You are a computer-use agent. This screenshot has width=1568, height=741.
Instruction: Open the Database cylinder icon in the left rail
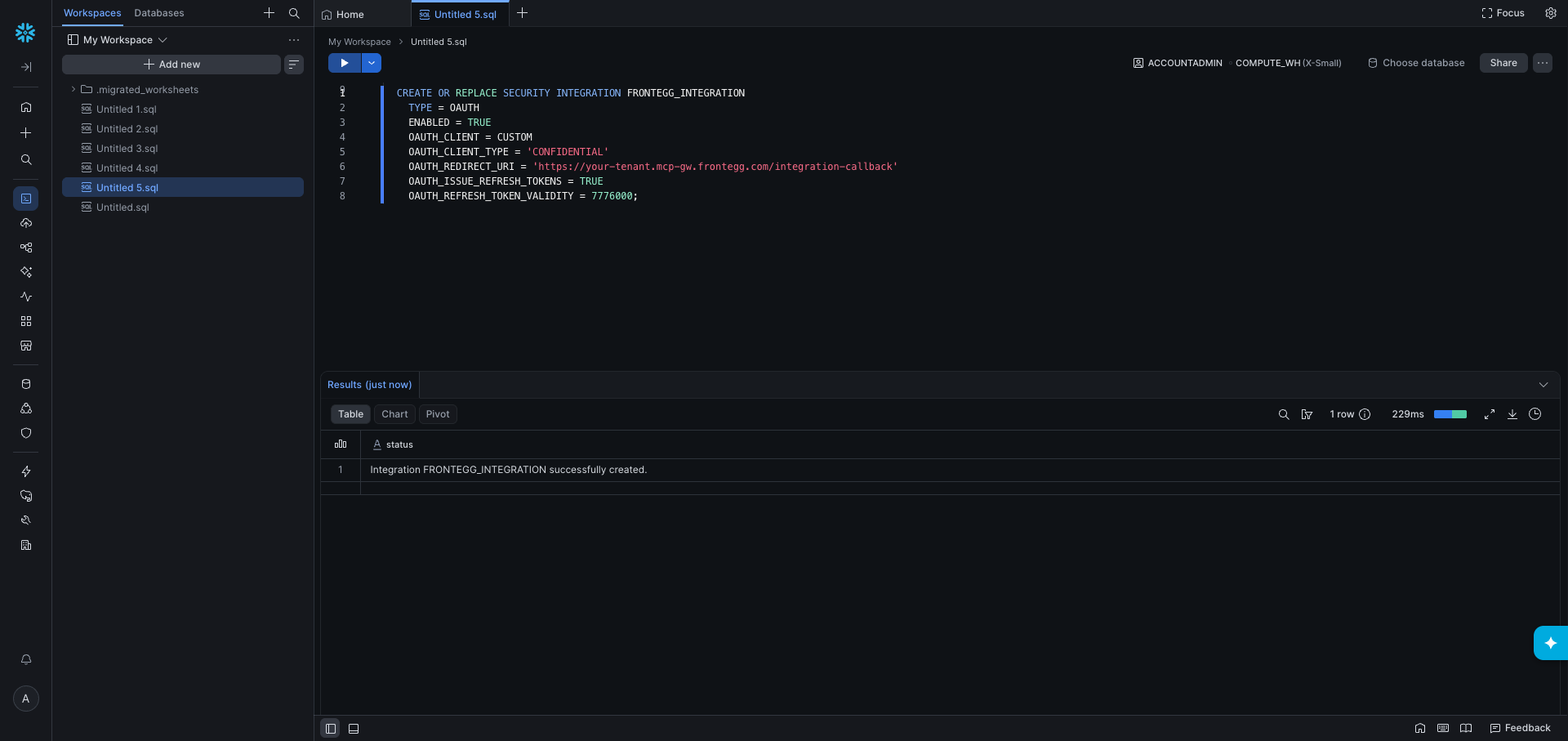tap(26, 384)
